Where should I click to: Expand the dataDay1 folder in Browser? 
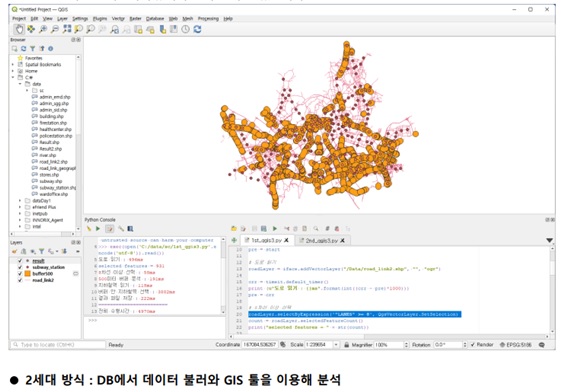(20, 201)
